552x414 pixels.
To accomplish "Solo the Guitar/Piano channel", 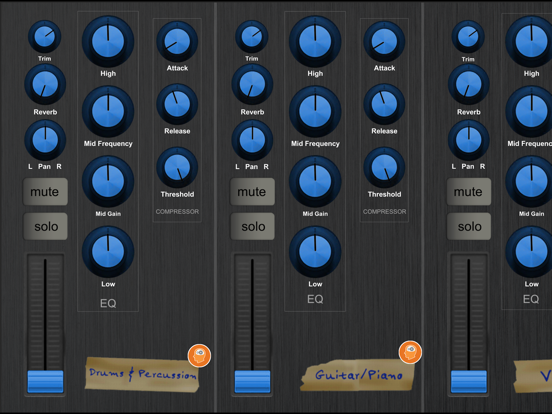I will point(252,226).
